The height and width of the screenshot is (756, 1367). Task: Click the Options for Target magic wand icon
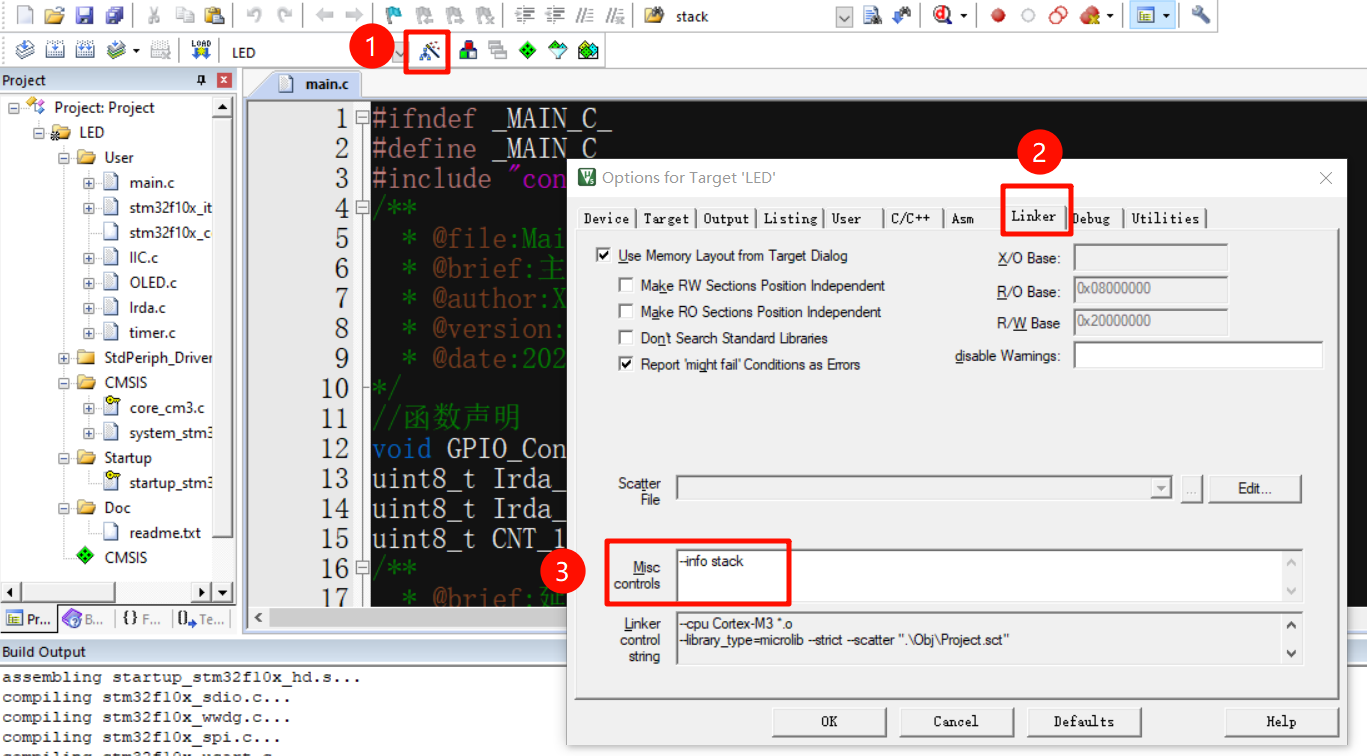tap(430, 51)
